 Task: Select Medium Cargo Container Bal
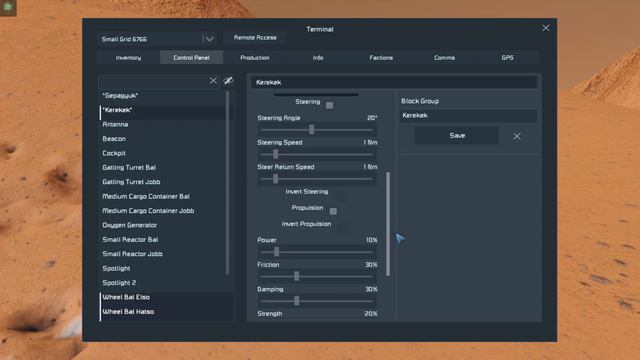[x=162, y=196]
